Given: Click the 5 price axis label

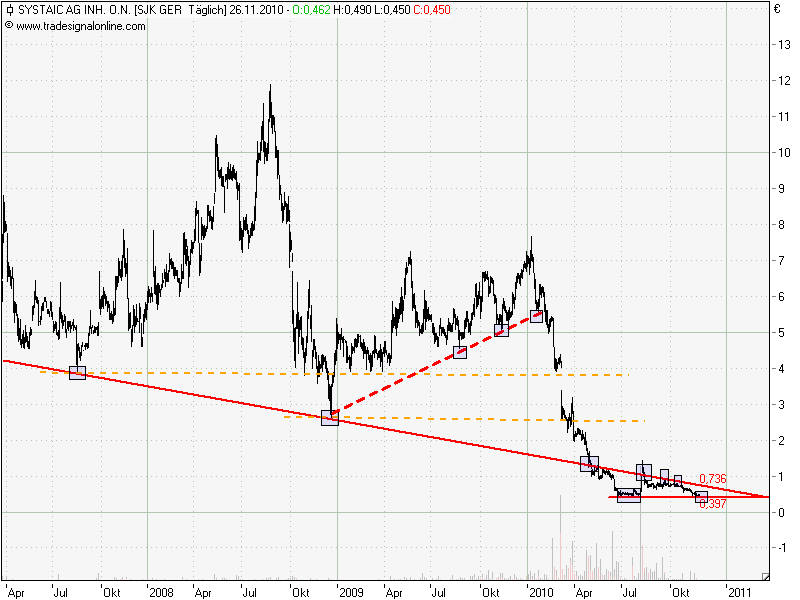Looking at the screenshot, I should point(781,333).
